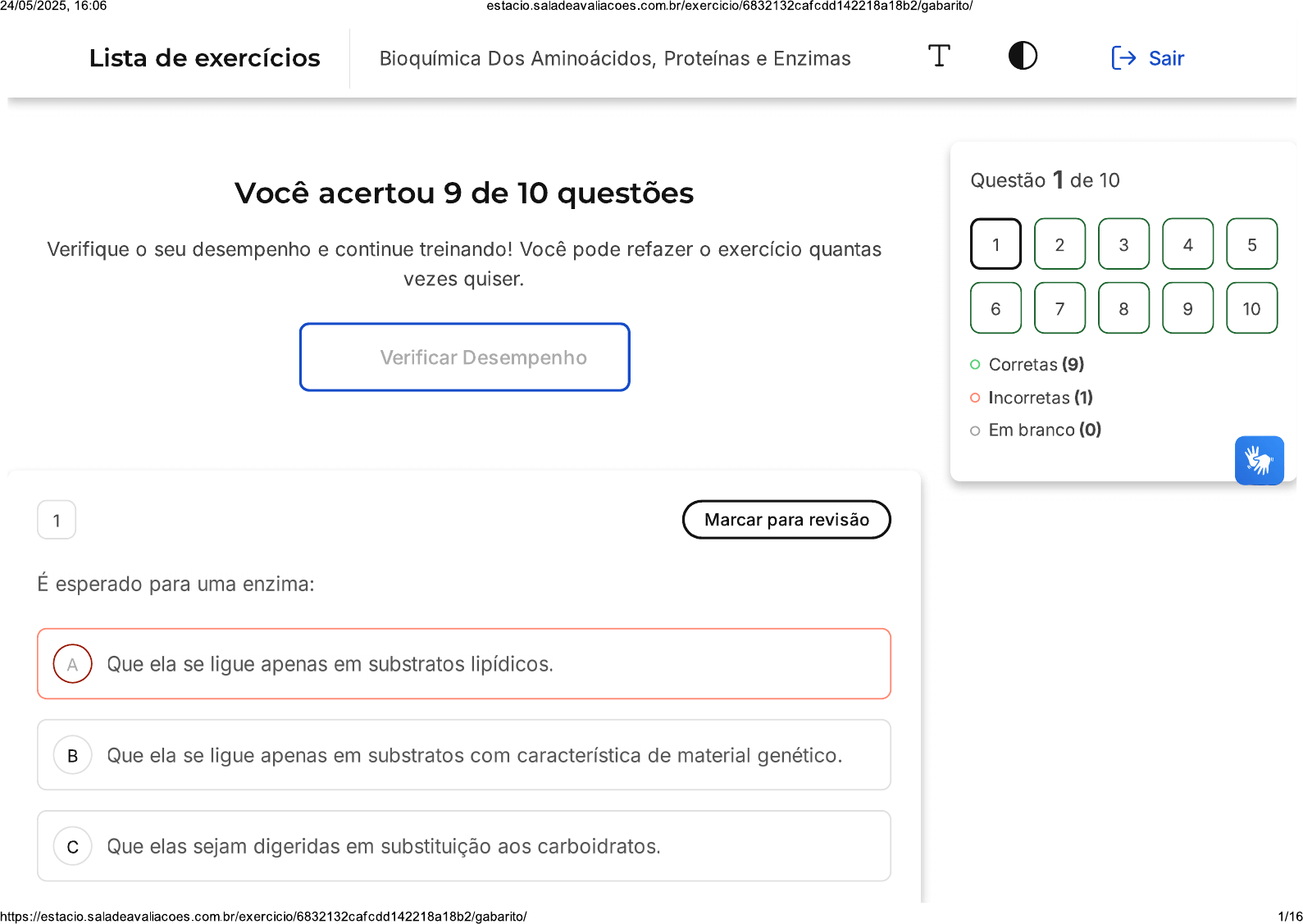The image size is (1303, 924).
Task: Open the sign language accessibility widget
Action: click(1259, 460)
